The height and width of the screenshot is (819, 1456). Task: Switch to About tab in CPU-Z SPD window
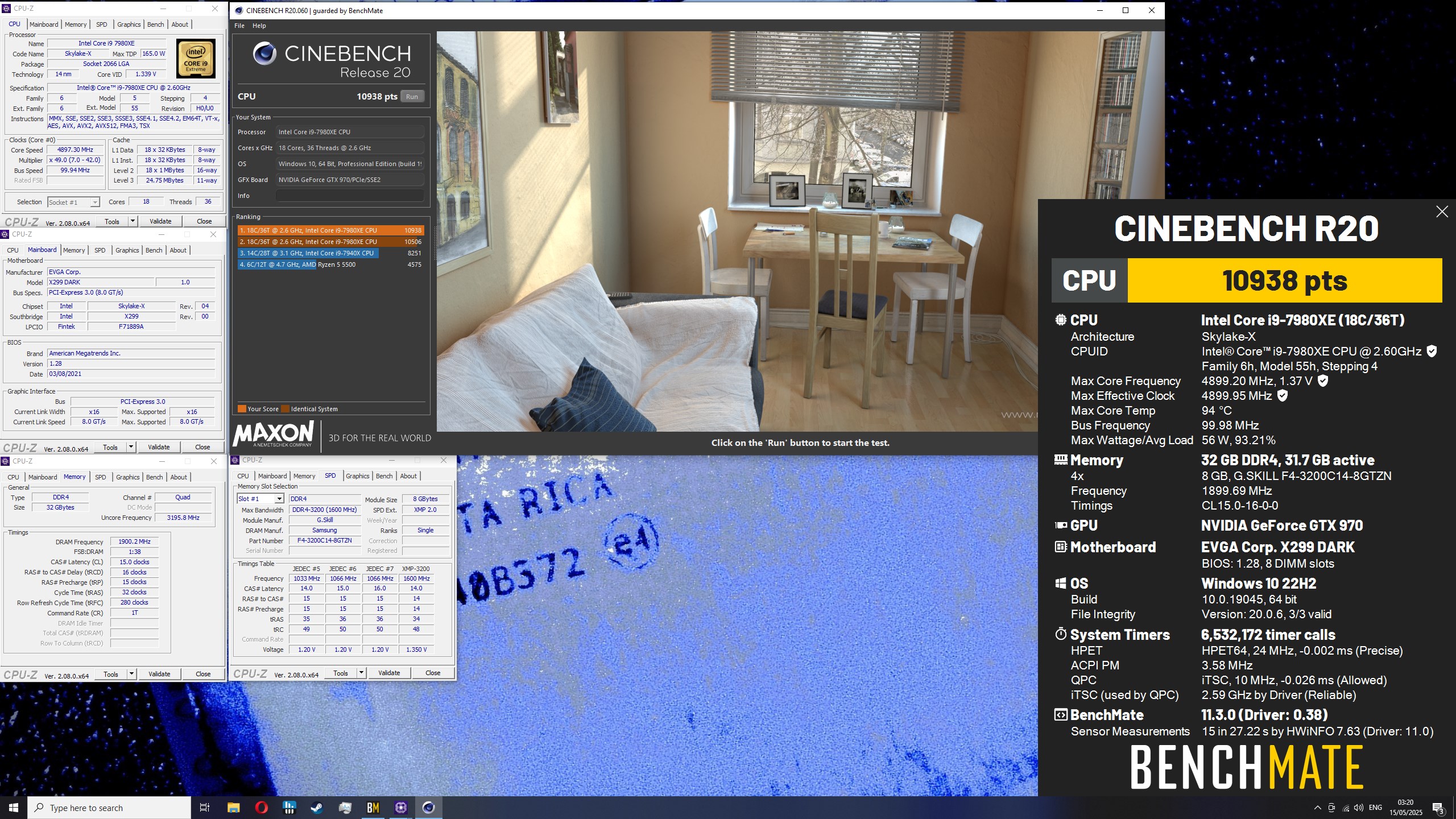click(408, 476)
